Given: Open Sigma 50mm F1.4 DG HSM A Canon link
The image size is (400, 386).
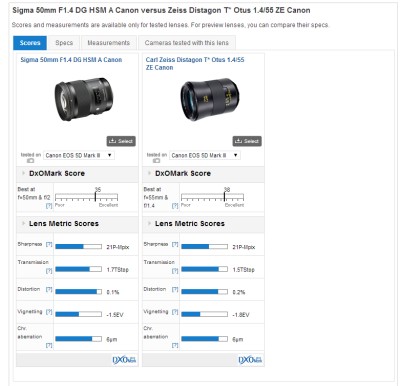Looking at the screenshot, I should 71,60.
